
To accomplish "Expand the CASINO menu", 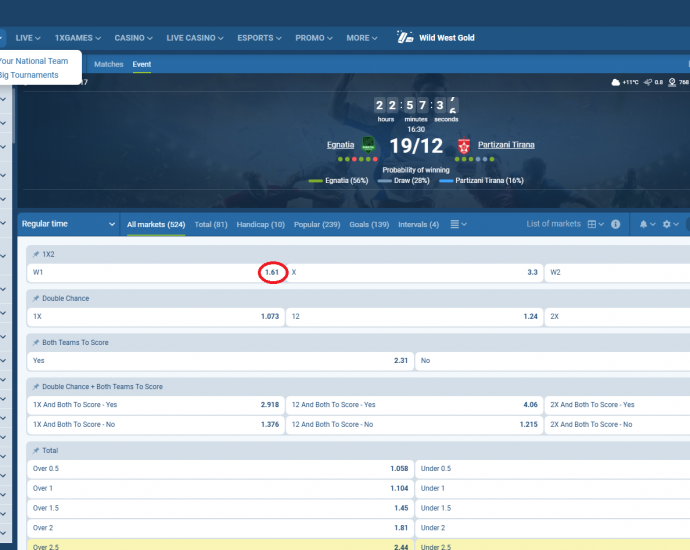I will 134,38.
